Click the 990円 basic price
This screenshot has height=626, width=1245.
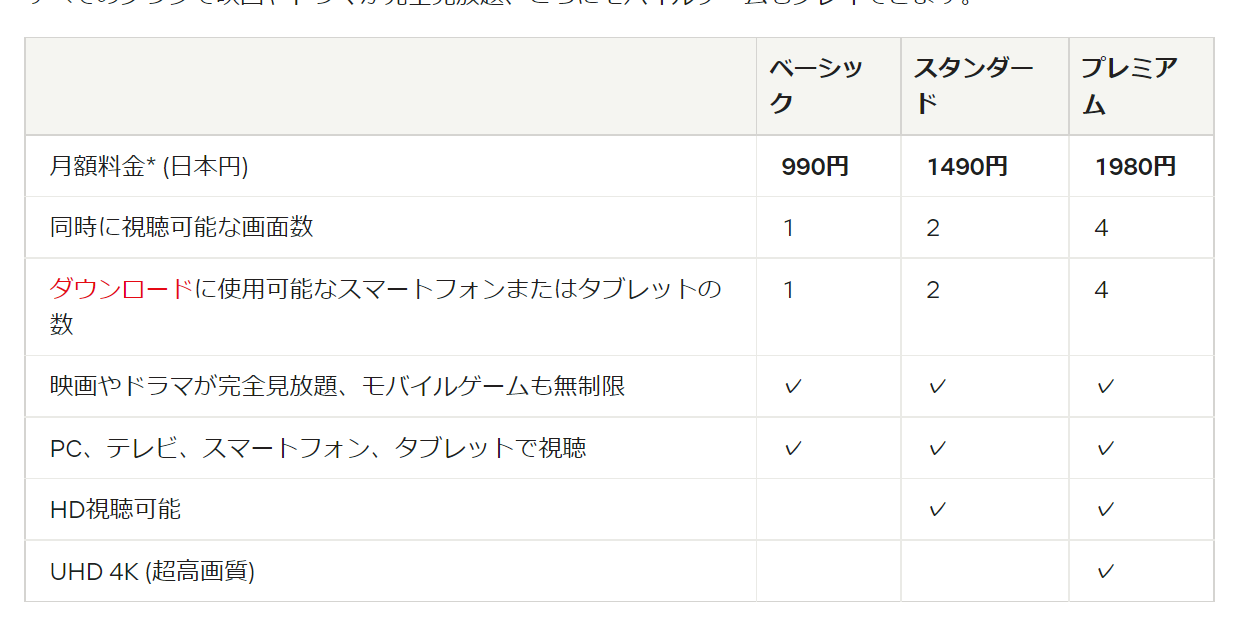[815, 167]
